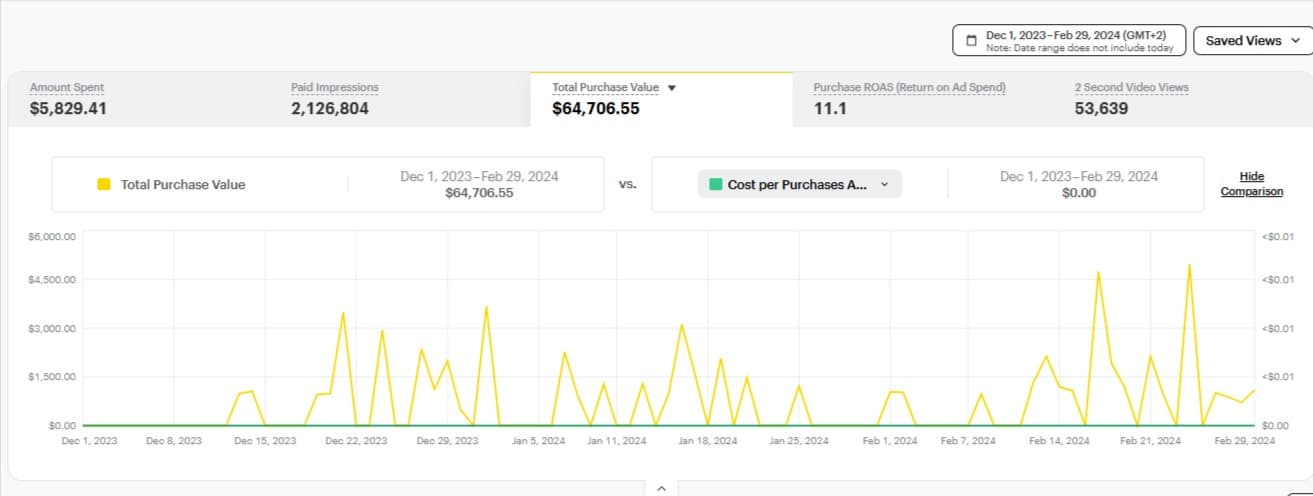Click the Dec 22, 2023 spike on chart
1313x496 pixels.
[x=343, y=313]
